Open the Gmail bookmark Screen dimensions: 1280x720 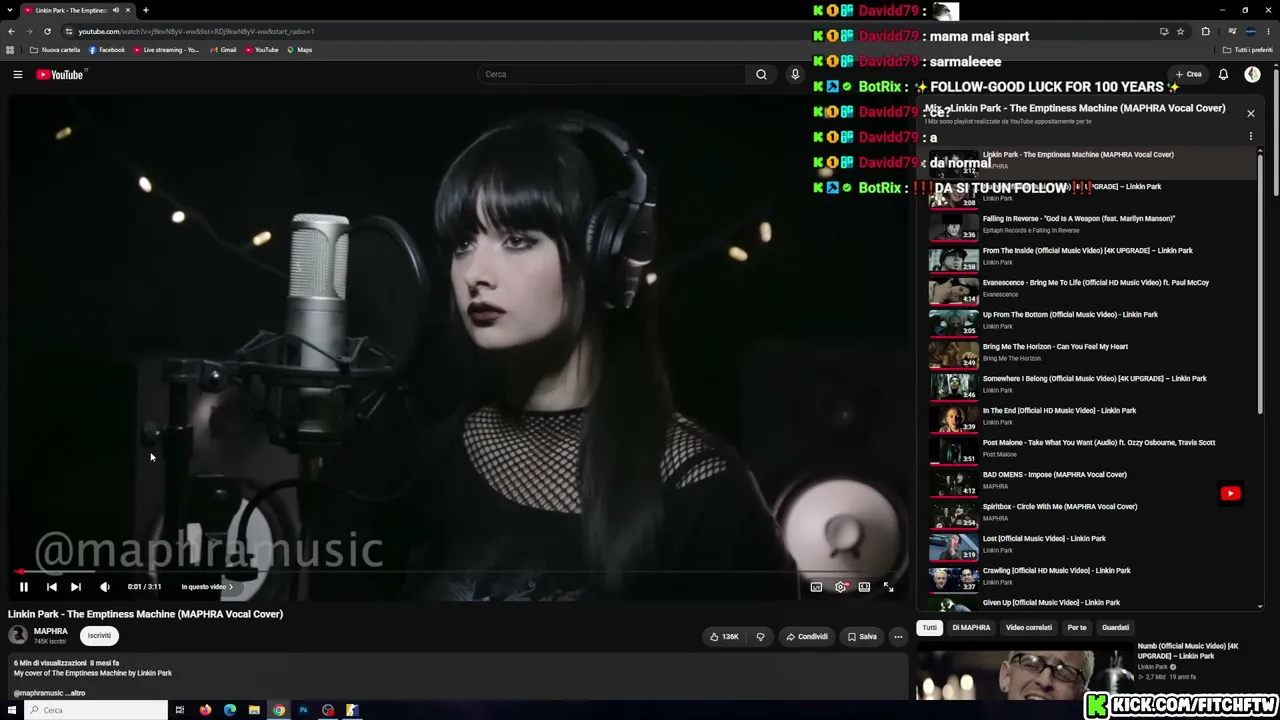click(x=223, y=50)
